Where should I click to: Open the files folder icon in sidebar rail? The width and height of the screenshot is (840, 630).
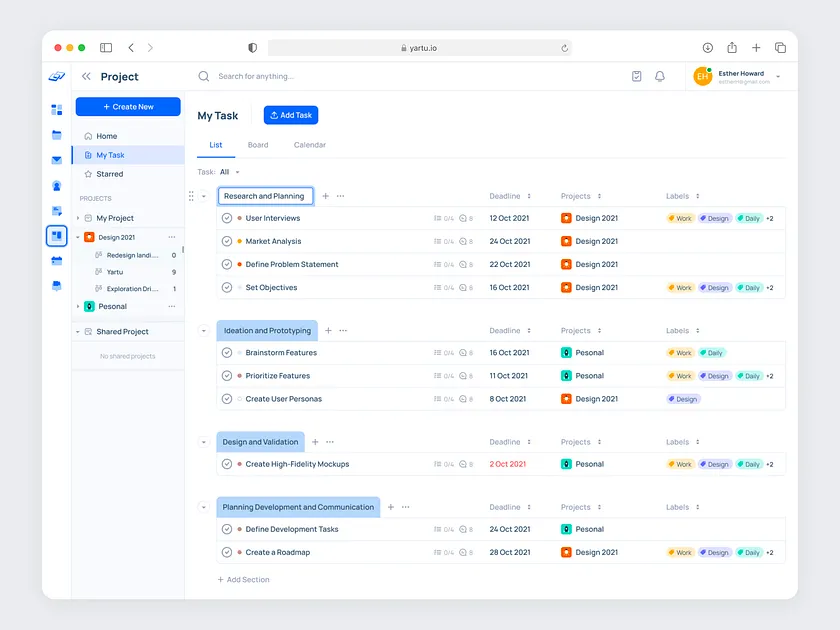click(57, 135)
